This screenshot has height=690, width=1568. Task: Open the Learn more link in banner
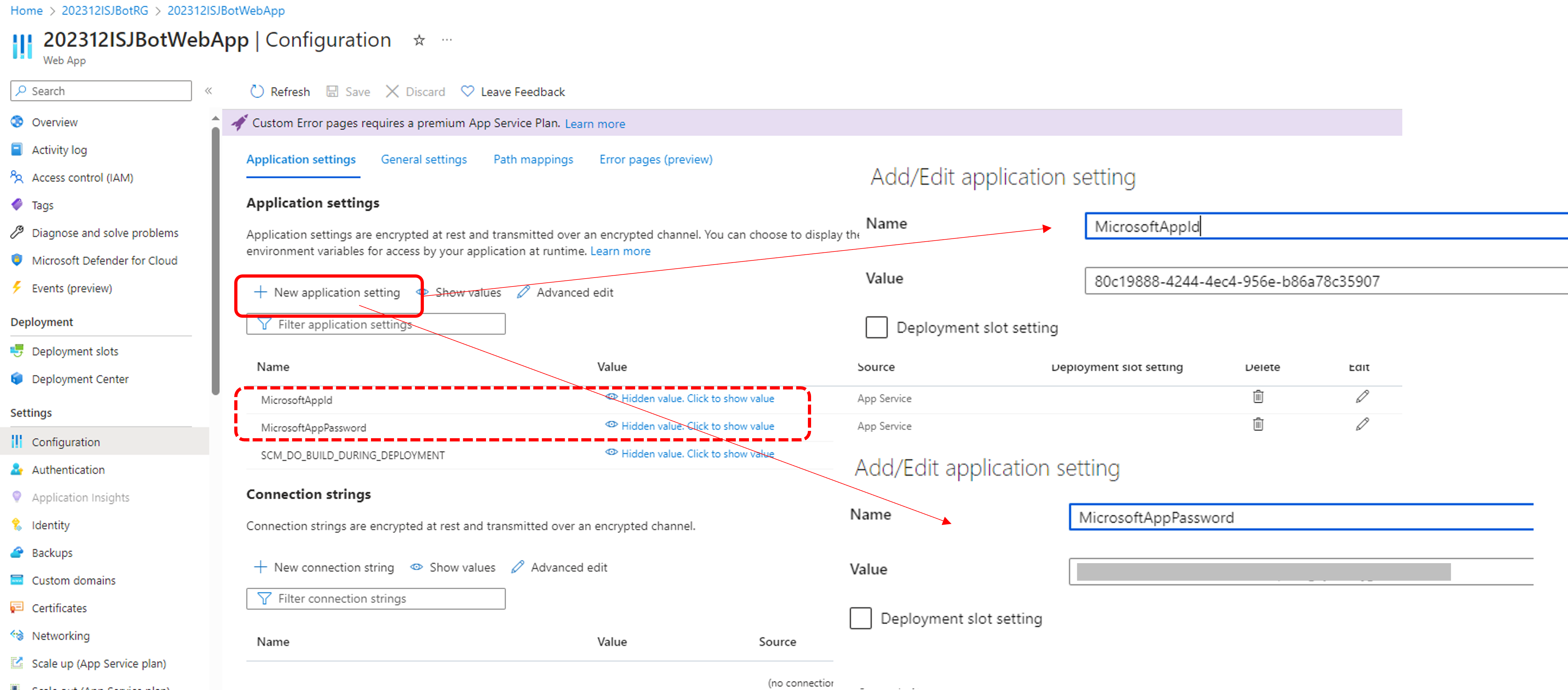coord(595,124)
